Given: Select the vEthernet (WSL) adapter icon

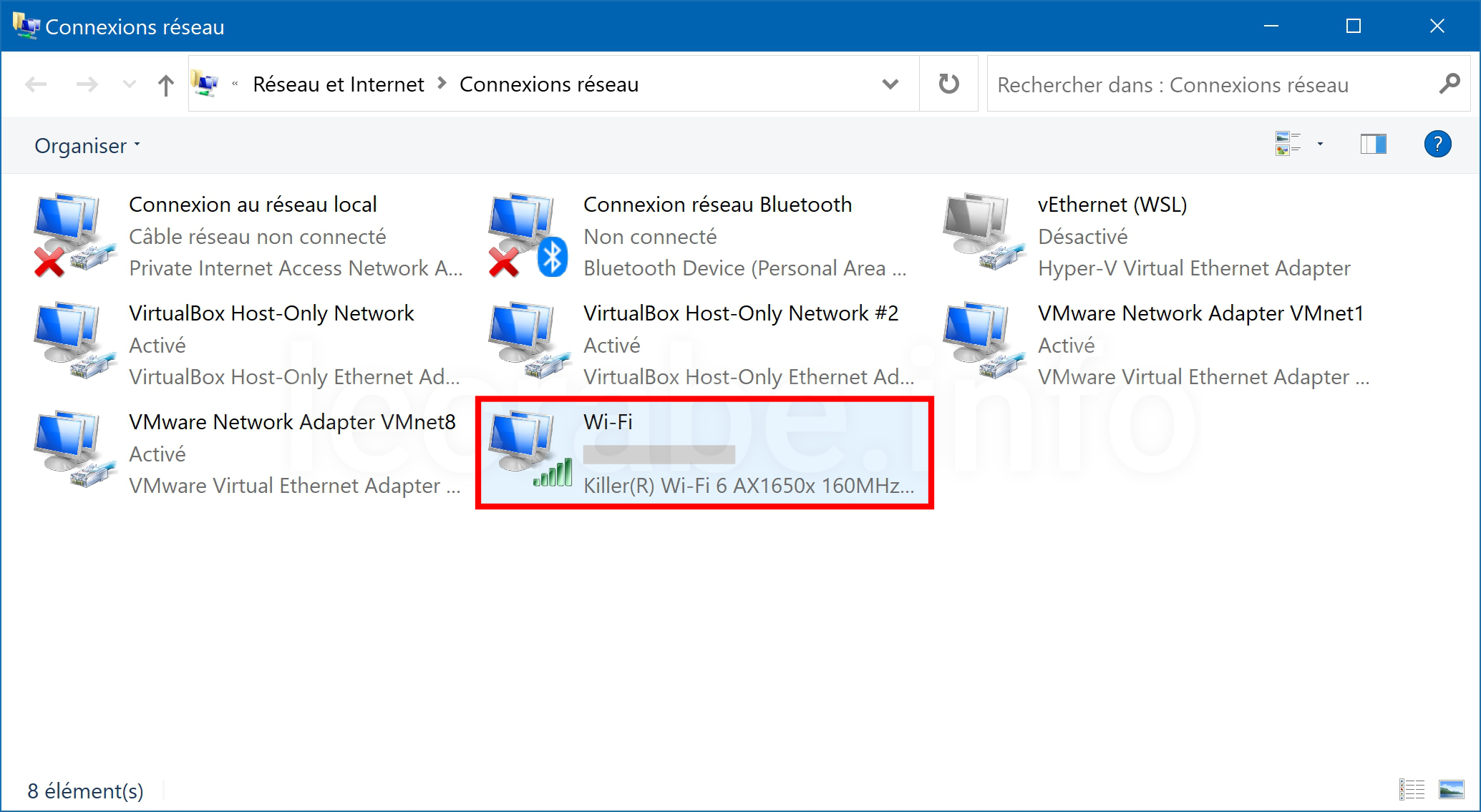Looking at the screenshot, I should click(x=984, y=233).
